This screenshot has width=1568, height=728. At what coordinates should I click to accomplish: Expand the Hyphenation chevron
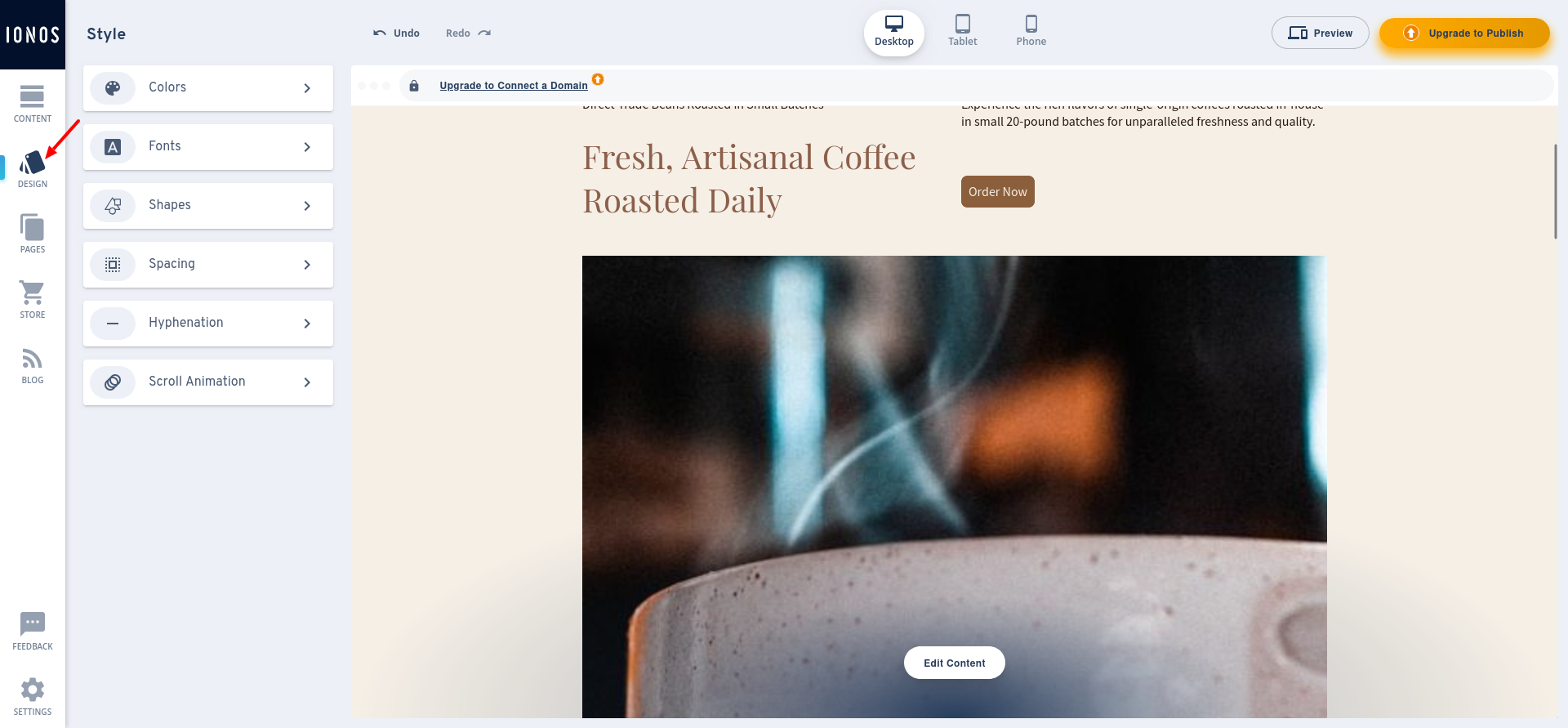(x=307, y=324)
